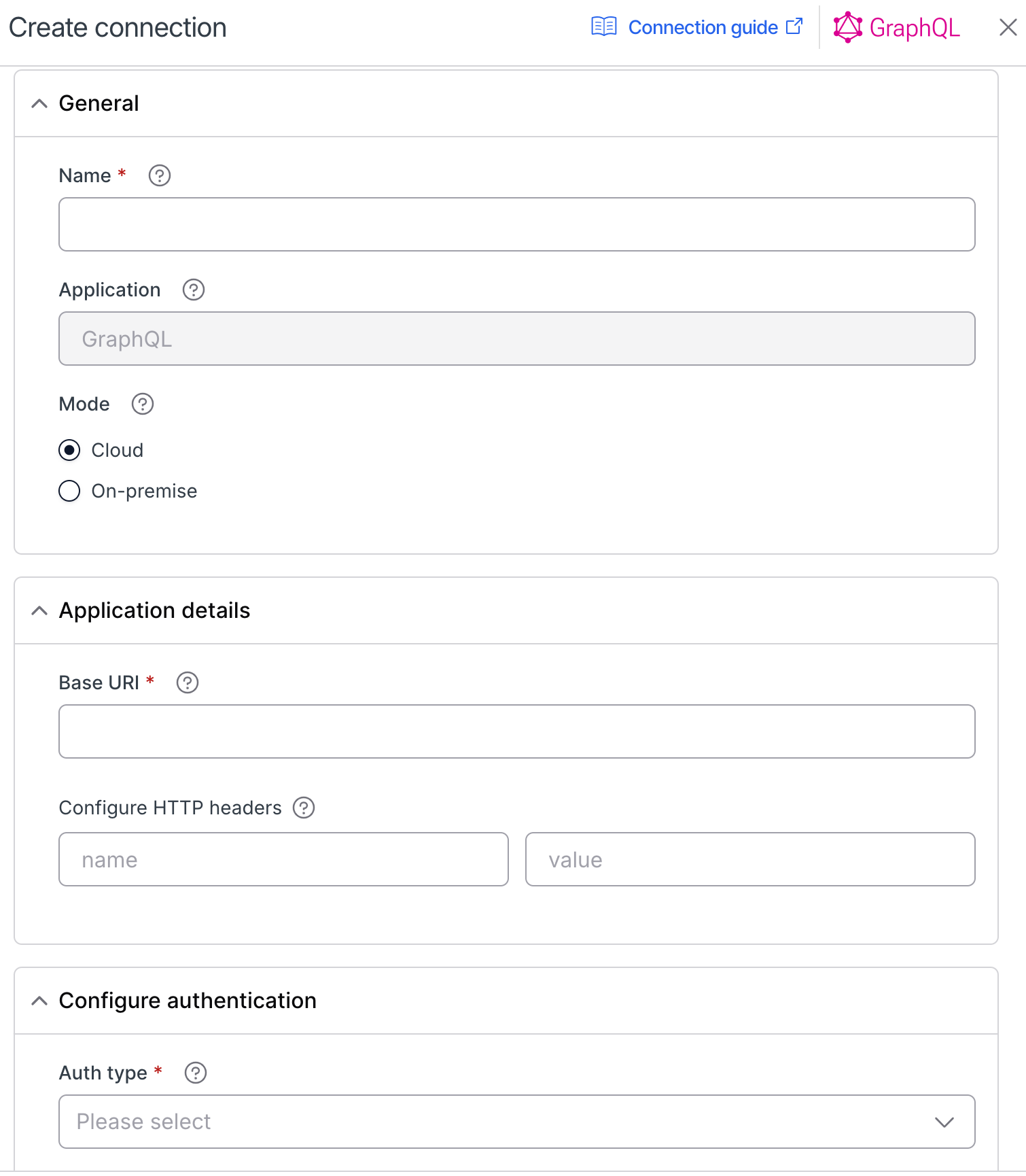Click the Connection guide book icon
The width and height of the screenshot is (1026, 1176).
pos(604,27)
